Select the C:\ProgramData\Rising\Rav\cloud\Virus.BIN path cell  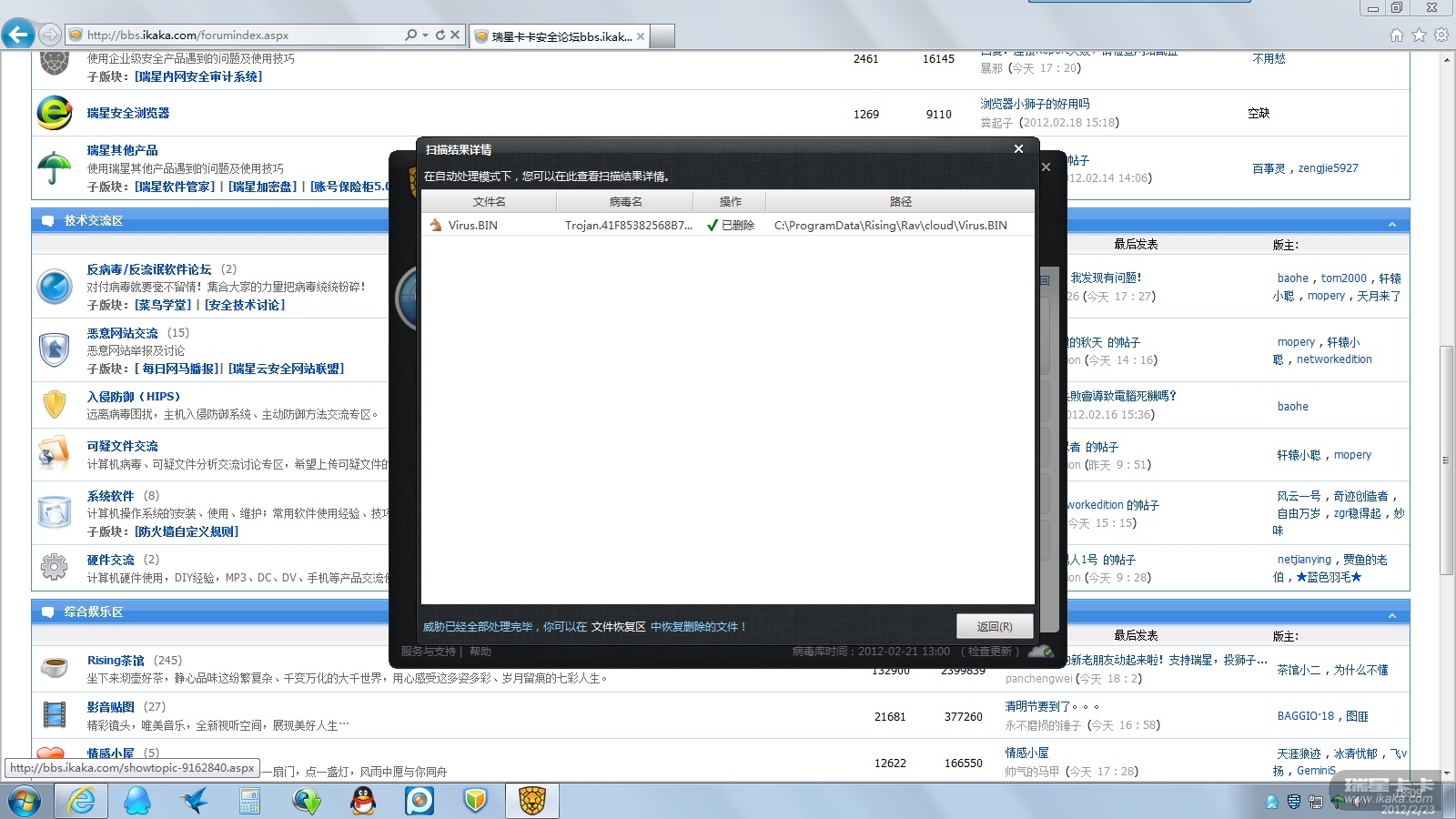pyautogui.click(x=891, y=226)
